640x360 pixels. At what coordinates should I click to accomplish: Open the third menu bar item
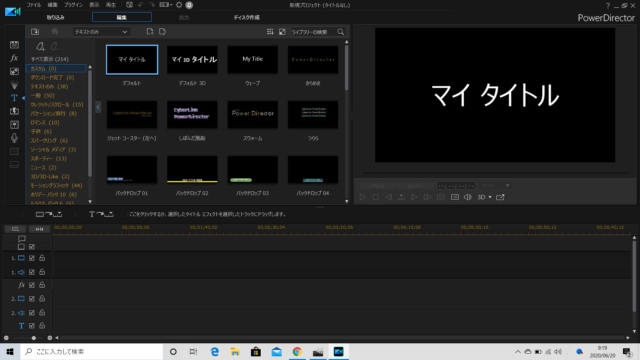(73, 5)
